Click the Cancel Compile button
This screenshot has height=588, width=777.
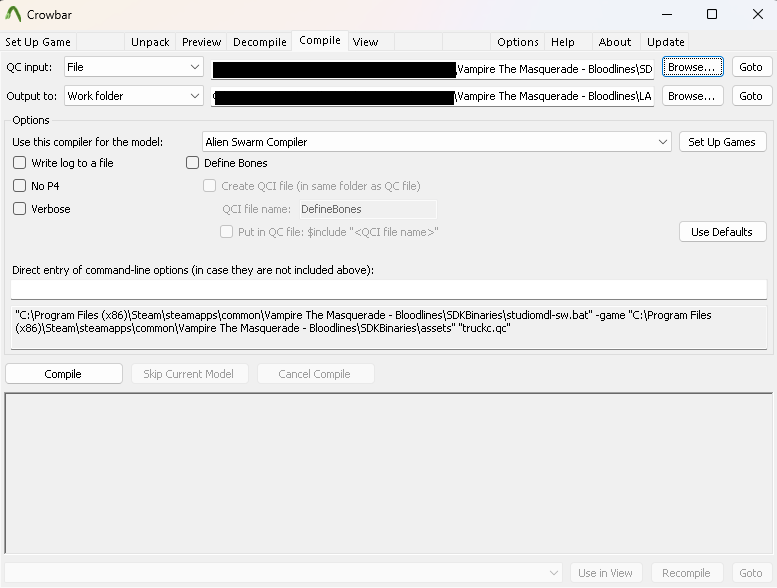coord(315,374)
